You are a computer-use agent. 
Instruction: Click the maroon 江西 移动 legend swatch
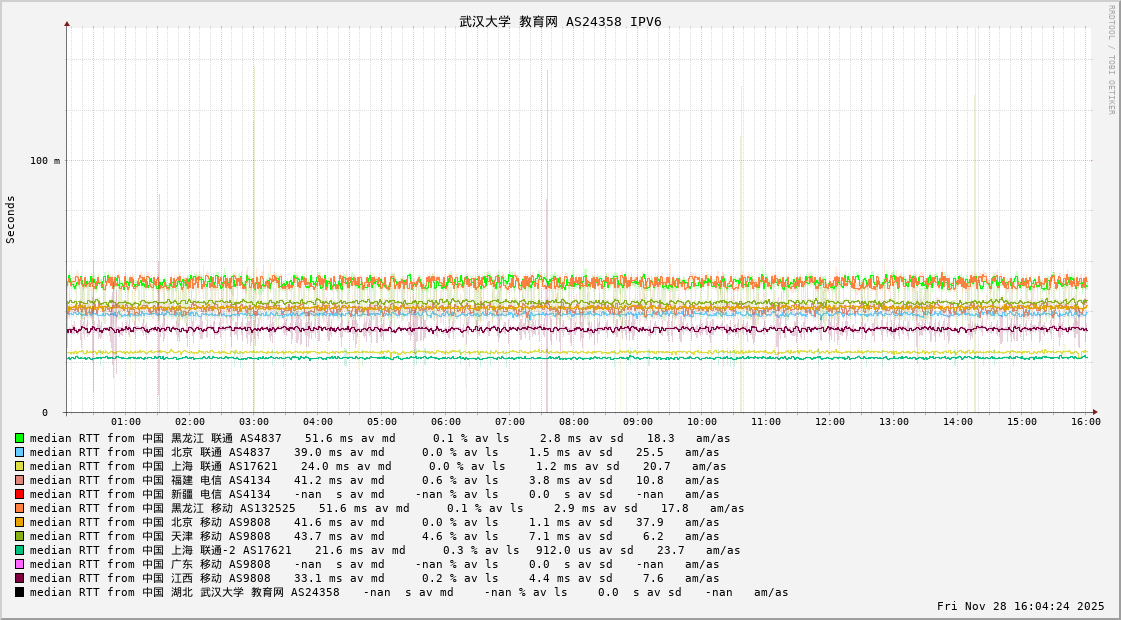coord(19,578)
